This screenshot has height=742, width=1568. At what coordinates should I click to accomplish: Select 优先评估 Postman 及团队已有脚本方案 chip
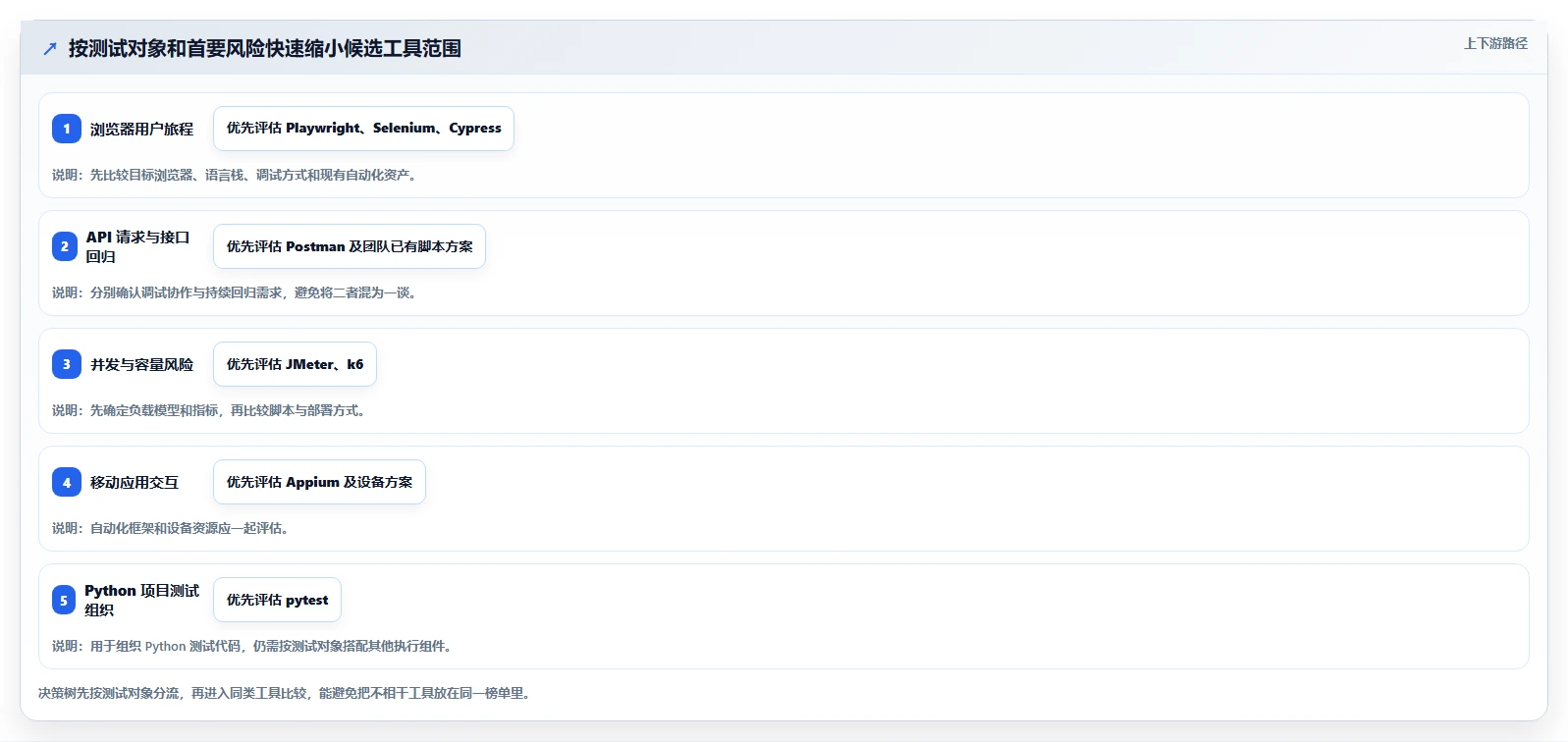[350, 246]
